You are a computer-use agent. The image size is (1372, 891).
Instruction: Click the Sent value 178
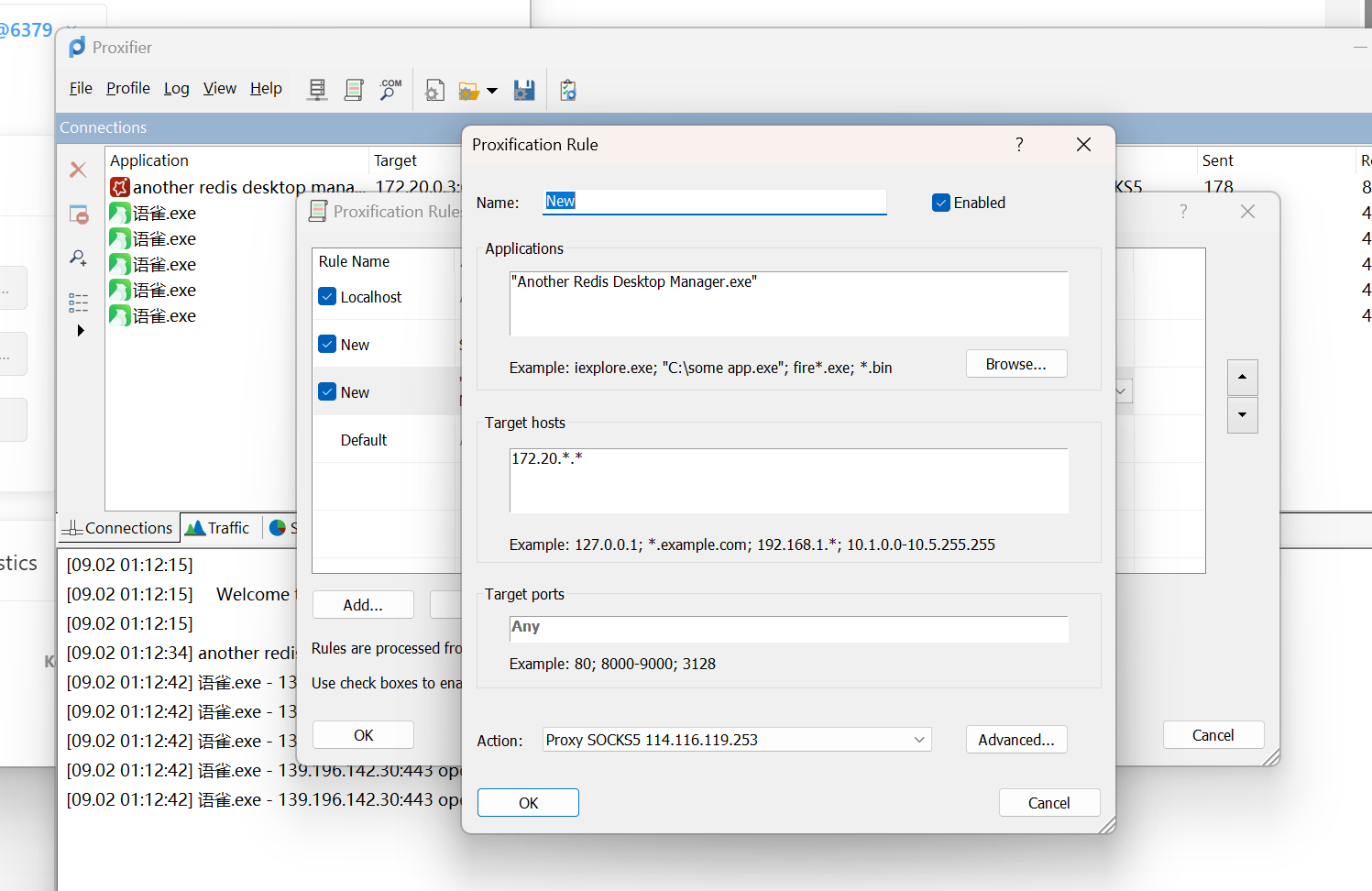click(1219, 187)
